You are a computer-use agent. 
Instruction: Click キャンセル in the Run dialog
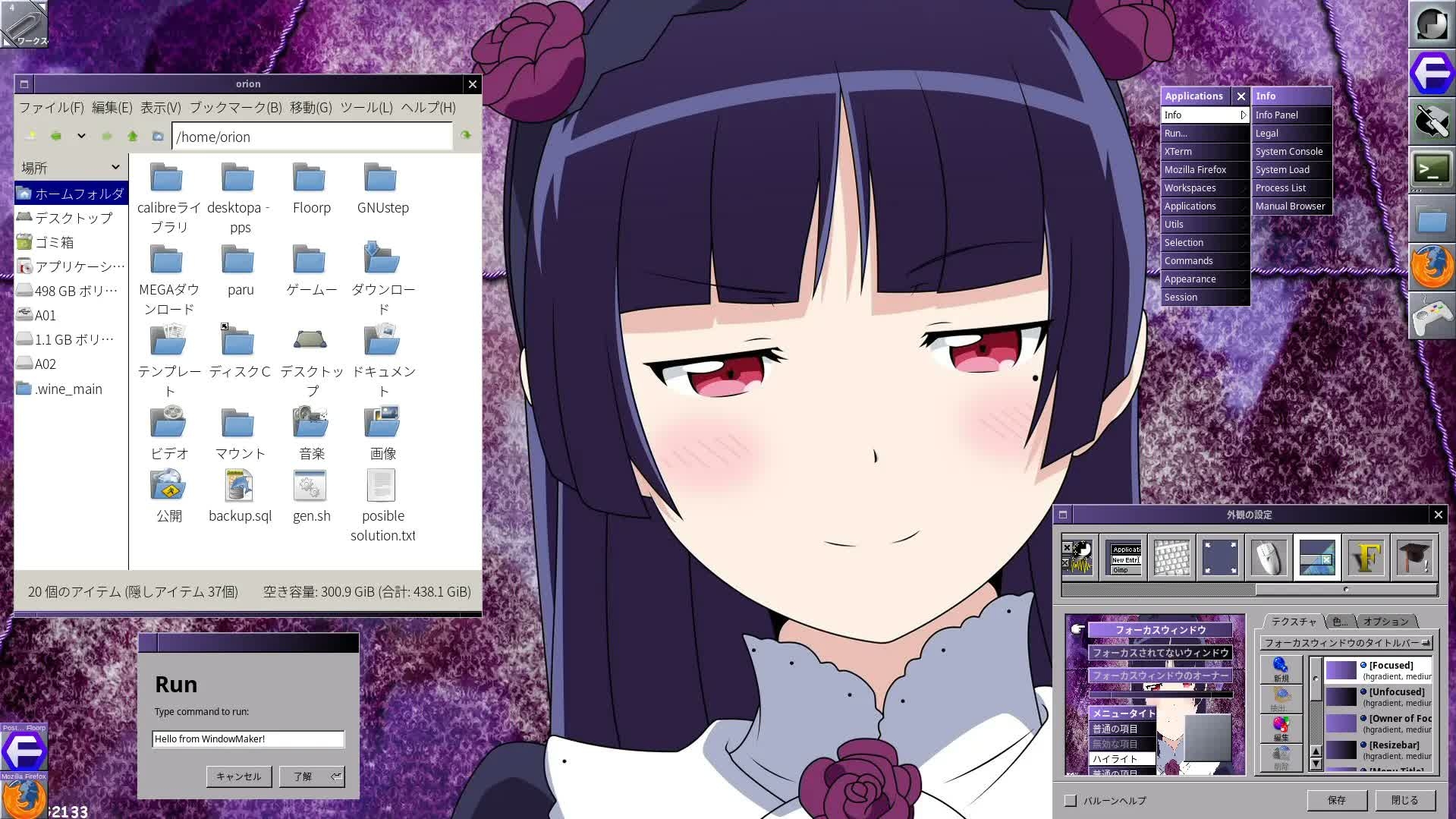click(239, 776)
